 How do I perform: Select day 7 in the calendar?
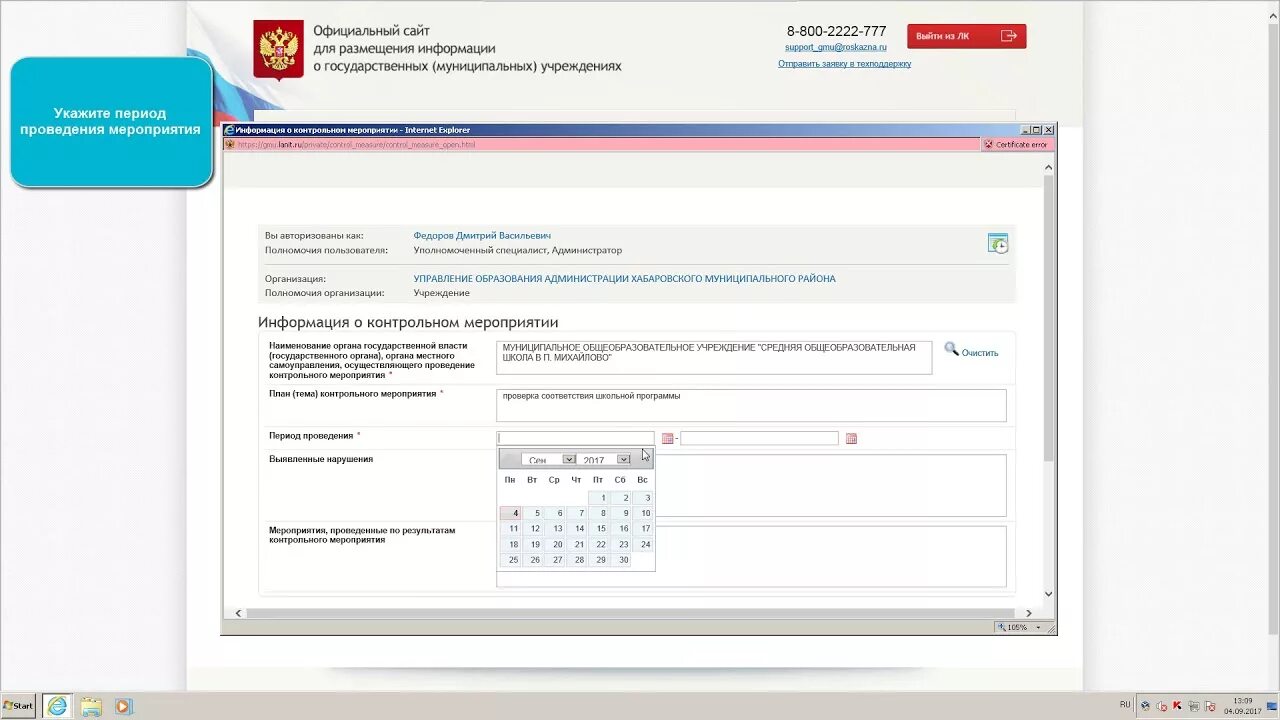[576, 513]
